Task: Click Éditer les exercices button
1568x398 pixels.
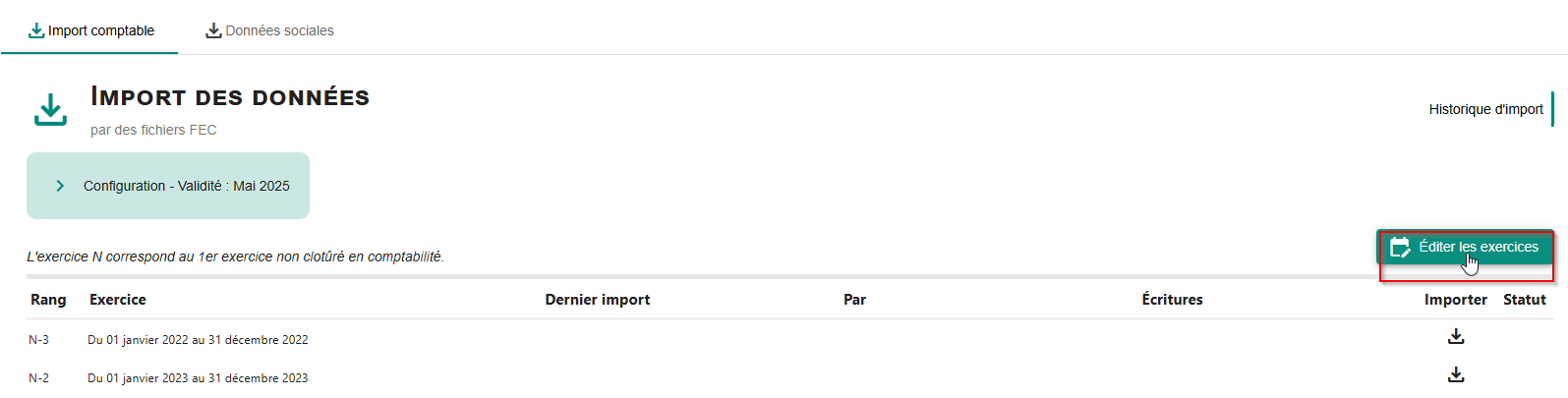Action: (x=1466, y=248)
